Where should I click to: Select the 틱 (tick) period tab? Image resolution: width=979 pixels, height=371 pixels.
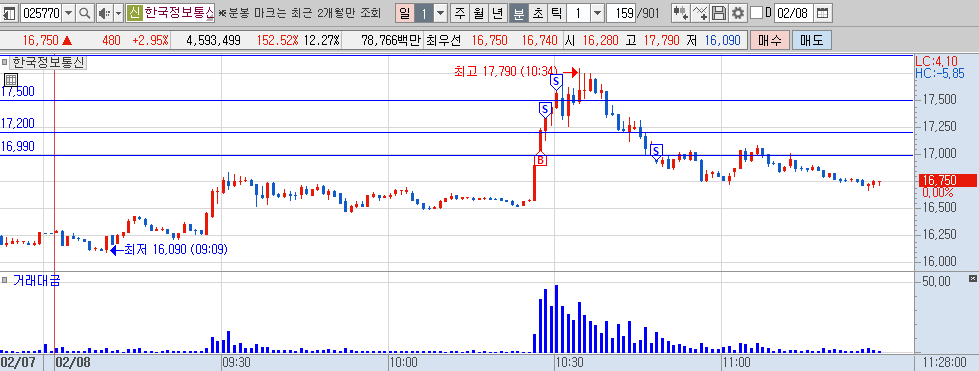click(557, 12)
